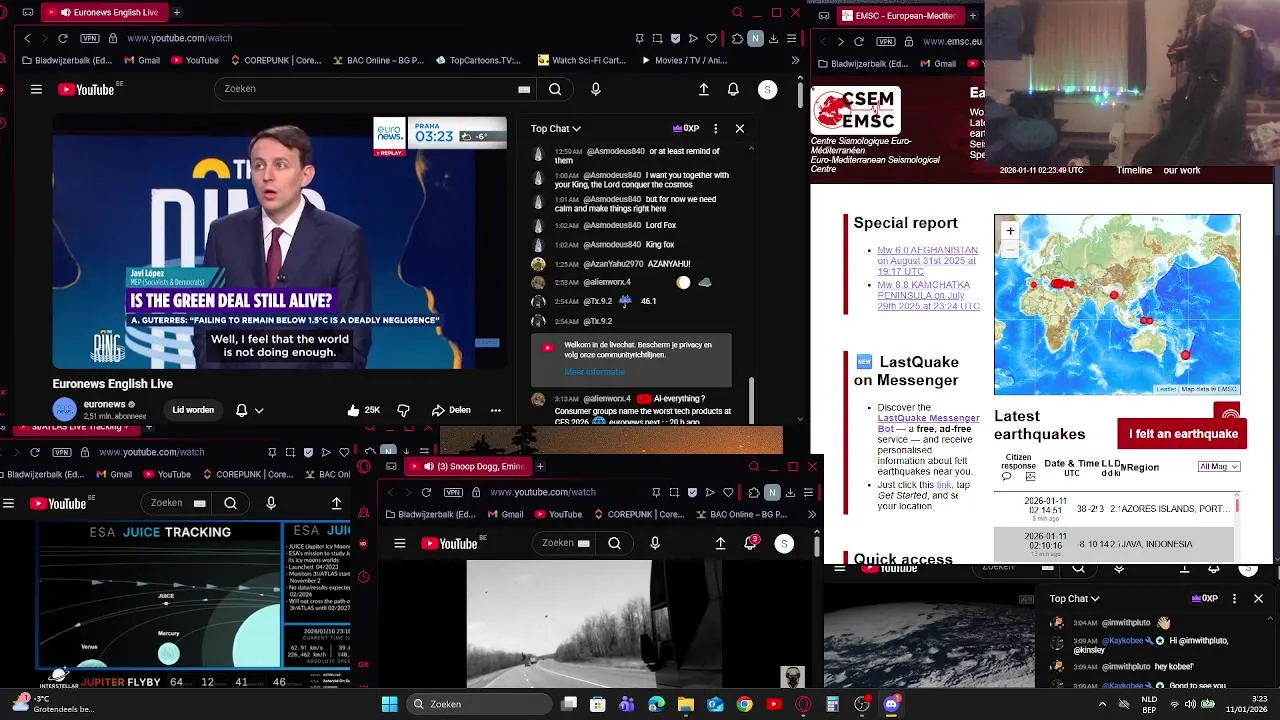Screen dimensions: 1280x720
Task: Dislike the Euronews English Live video
Action: (403, 410)
